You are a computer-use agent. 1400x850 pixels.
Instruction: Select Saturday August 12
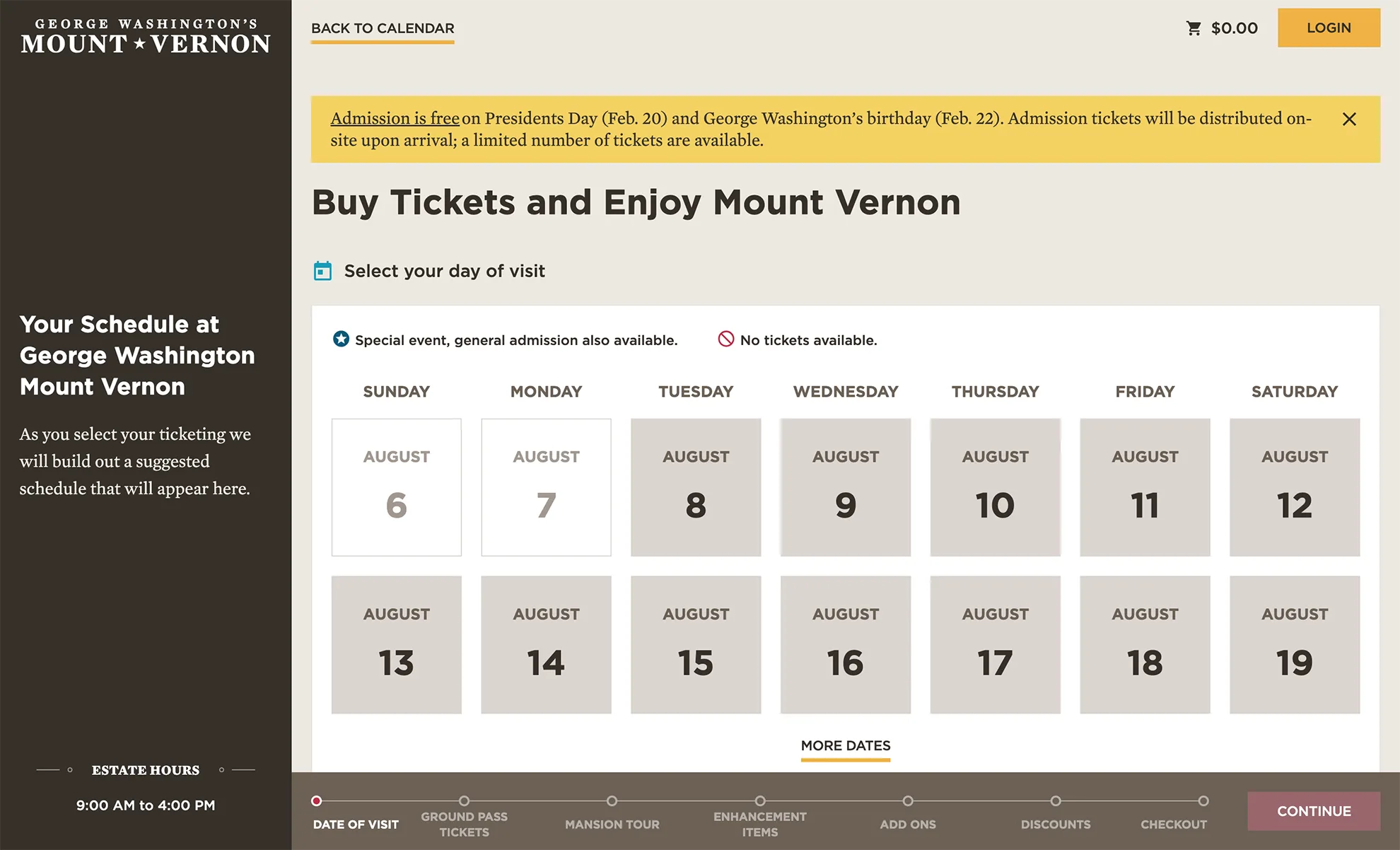(1295, 487)
